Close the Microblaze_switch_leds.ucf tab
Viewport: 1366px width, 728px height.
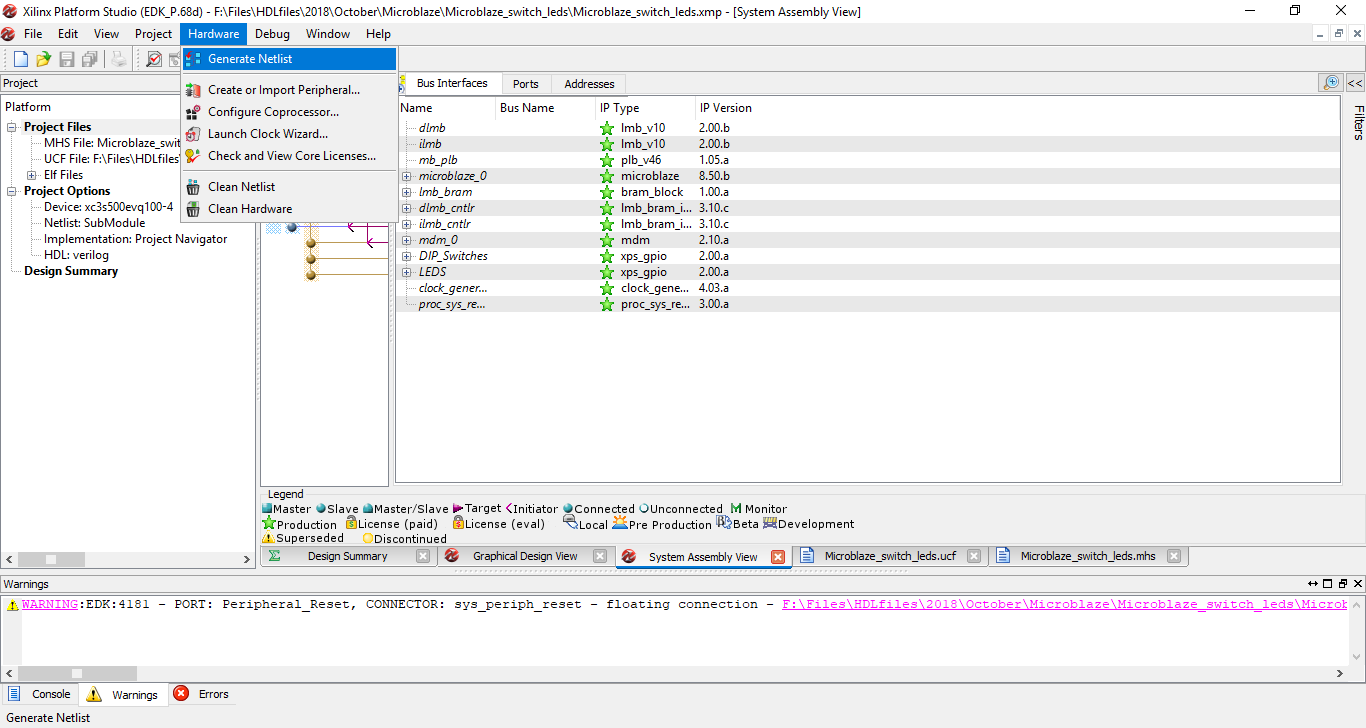[x=974, y=556]
